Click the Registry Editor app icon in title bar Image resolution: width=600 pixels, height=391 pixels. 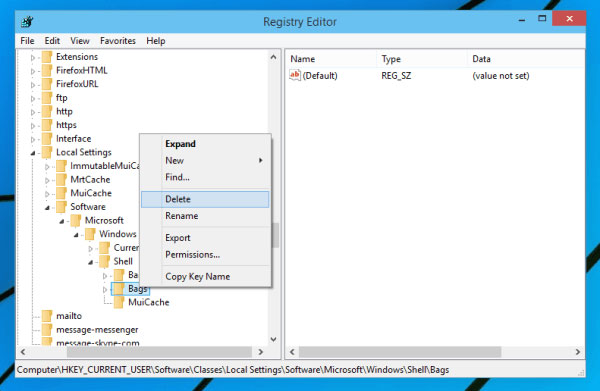pyautogui.click(x=27, y=22)
